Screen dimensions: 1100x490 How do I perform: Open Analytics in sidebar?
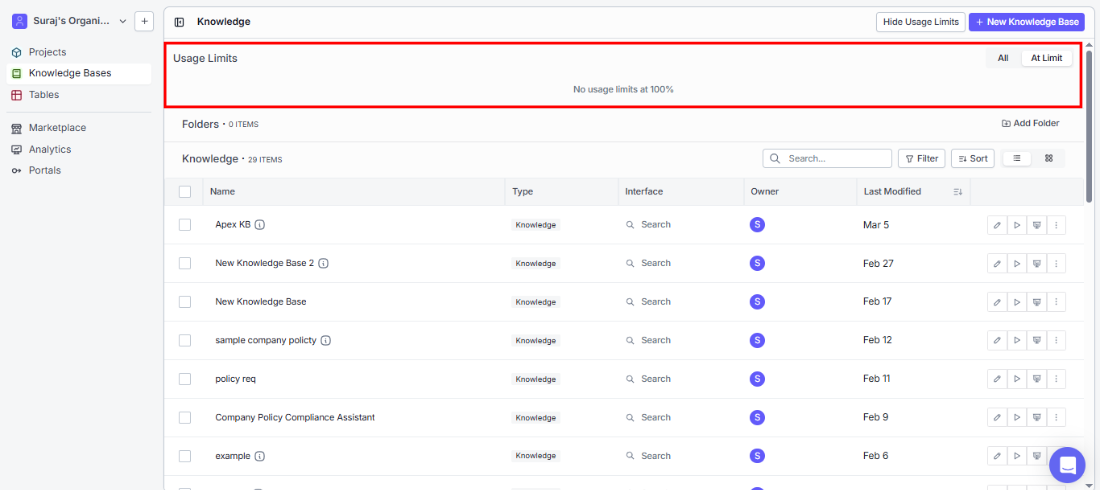[79, 150]
